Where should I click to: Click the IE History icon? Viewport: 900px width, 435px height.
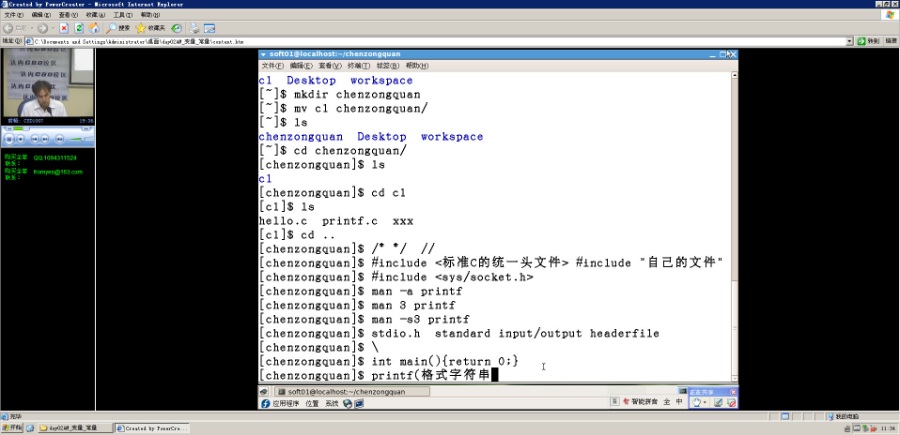tap(177, 28)
